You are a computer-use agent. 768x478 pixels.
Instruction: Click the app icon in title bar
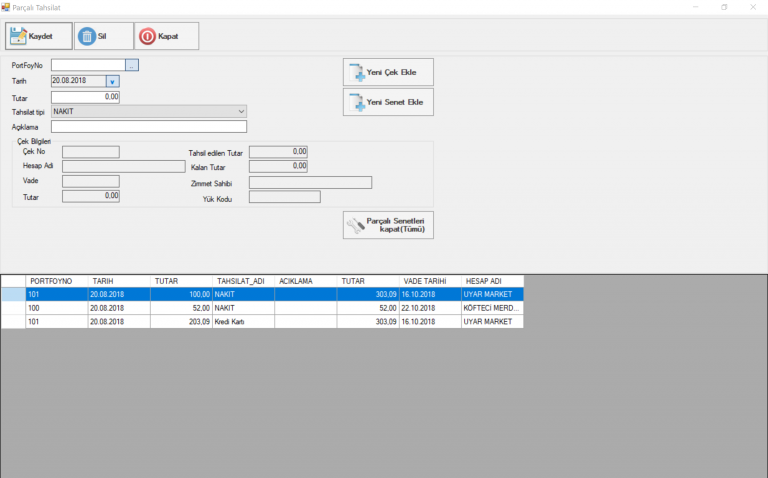[x=6, y=6]
